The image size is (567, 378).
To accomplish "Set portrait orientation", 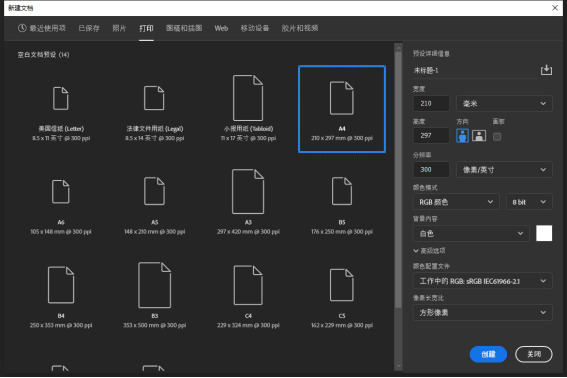I will 462,136.
